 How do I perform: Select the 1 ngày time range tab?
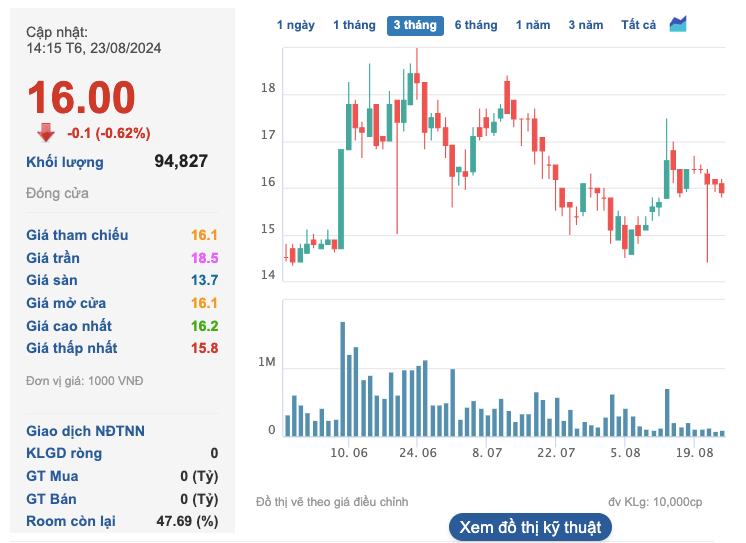(296, 25)
